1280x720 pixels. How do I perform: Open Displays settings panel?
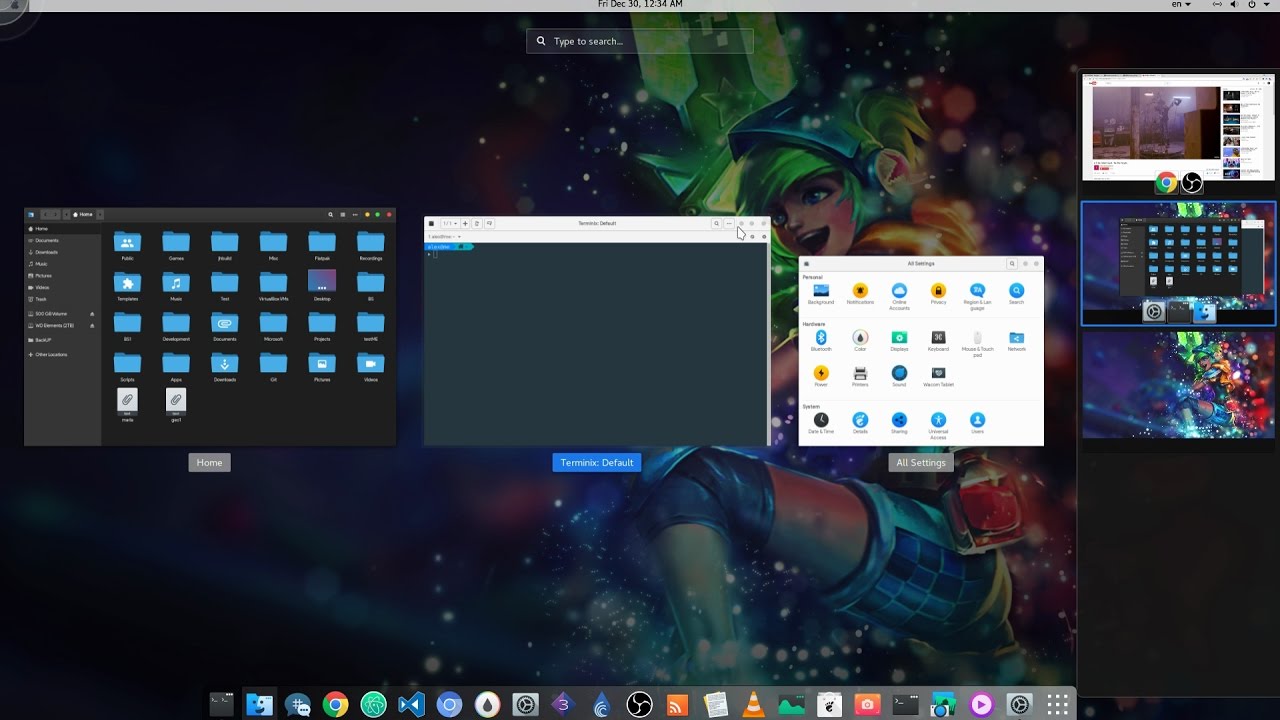pyautogui.click(x=899, y=341)
